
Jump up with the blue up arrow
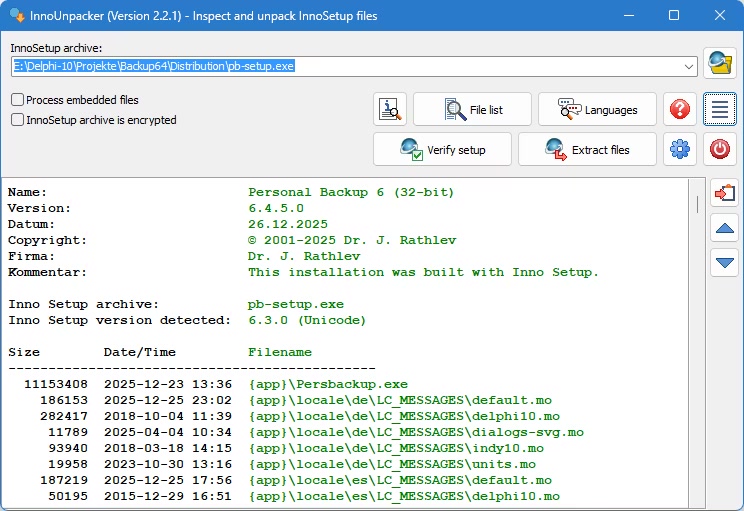(724, 228)
